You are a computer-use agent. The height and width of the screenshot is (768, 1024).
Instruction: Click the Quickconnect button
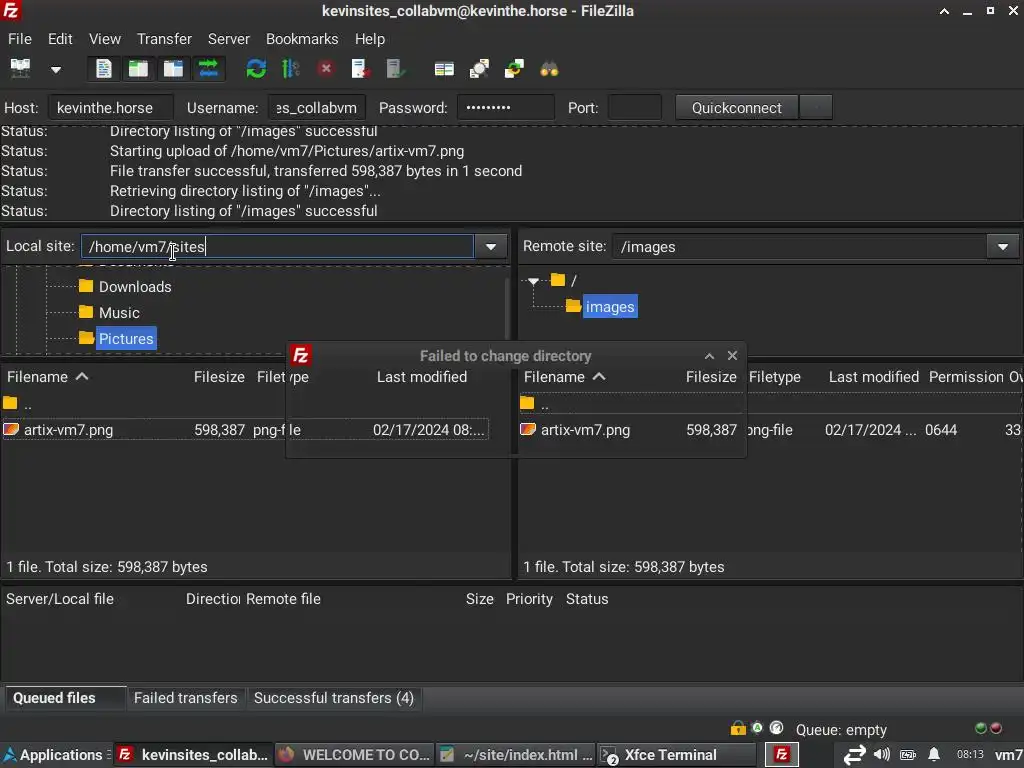click(736, 108)
